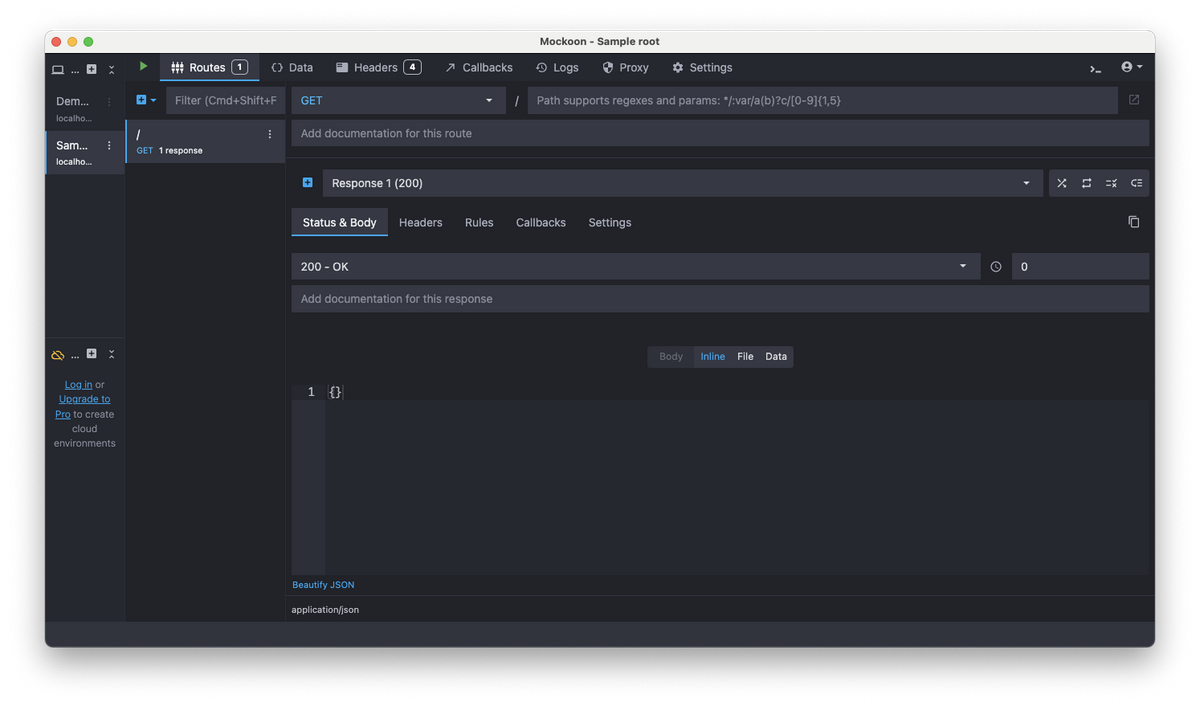Viewport: 1200px width, 707px height.
Task: Focus the routes Filter field
Action: click(226, 100)
